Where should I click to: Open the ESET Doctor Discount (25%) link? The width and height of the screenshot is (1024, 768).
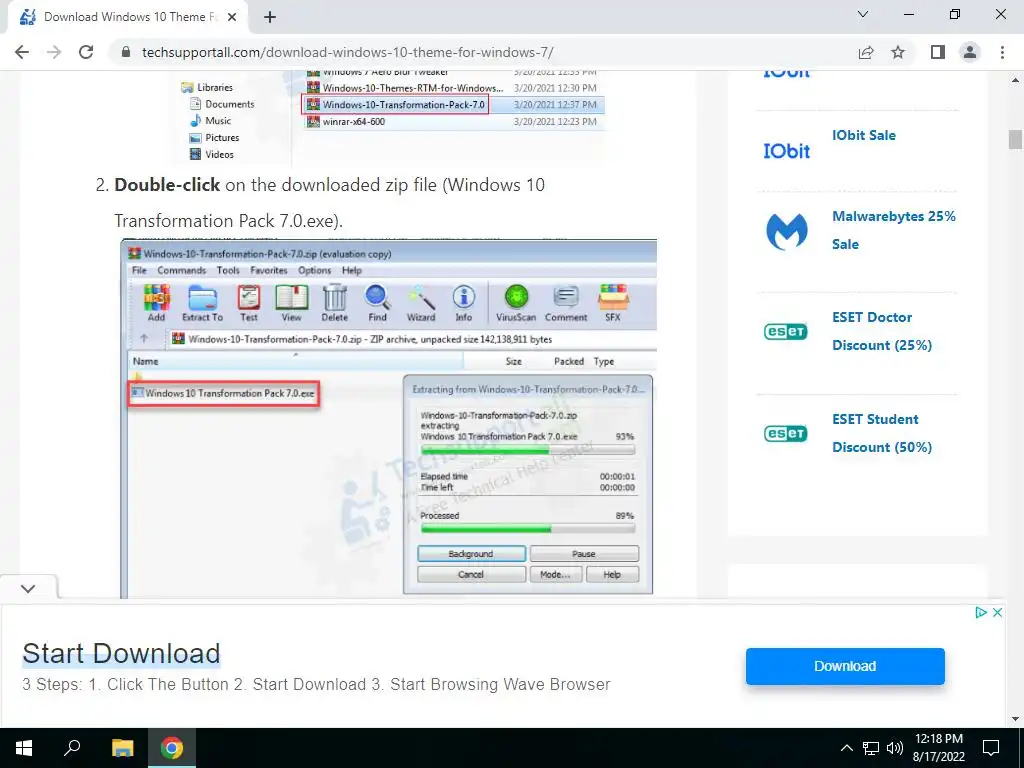tap(882, 331)
